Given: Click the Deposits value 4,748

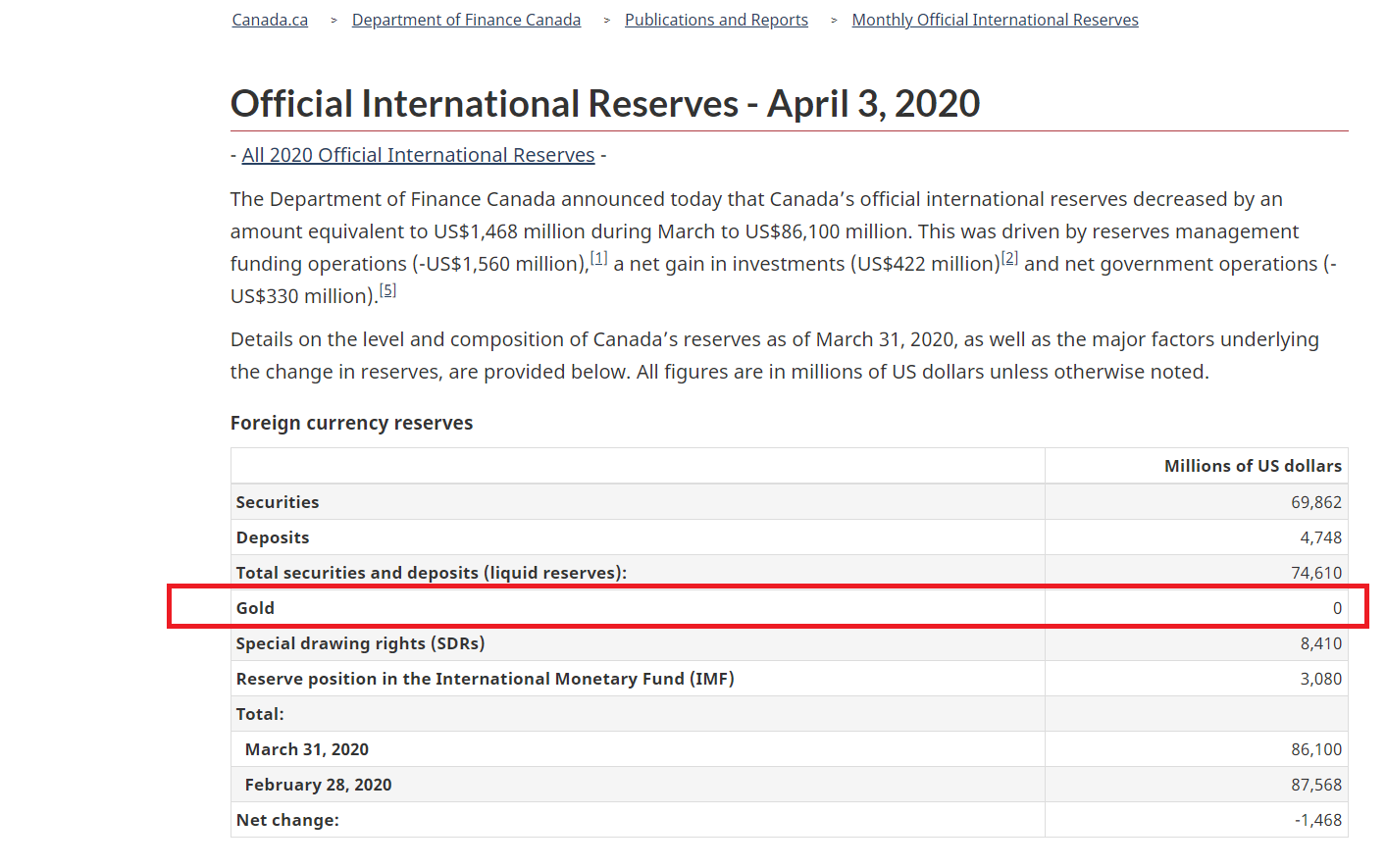Looking at the screenshot, I should pos(1320,537).
